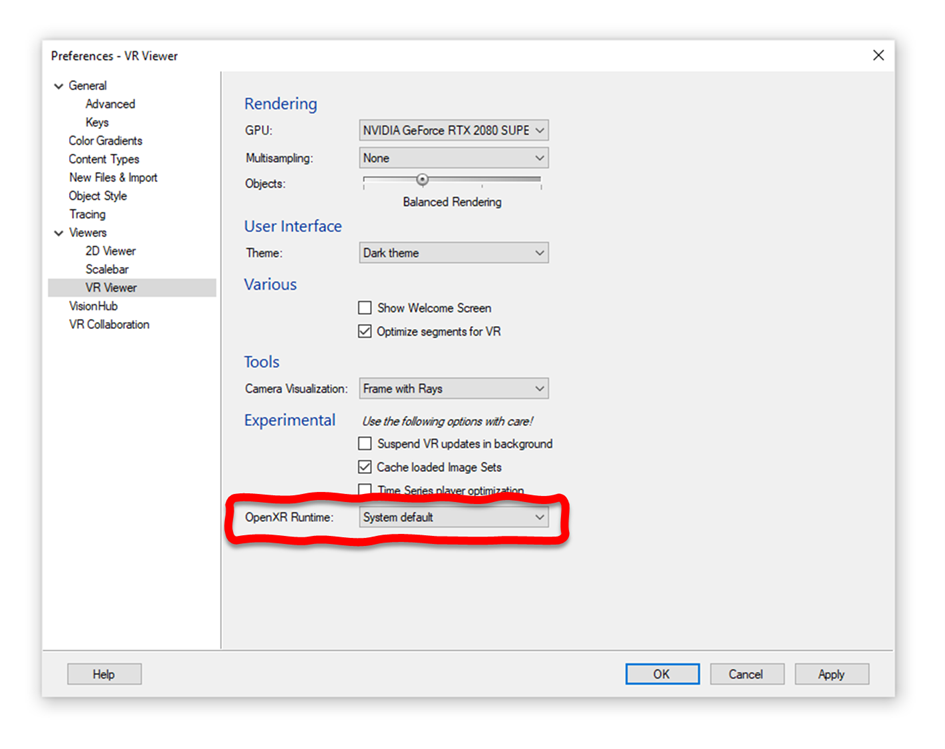The width and height of the screenshot is (945, 749).
Task: Confirm changes with the OK button
Action: pyautogui.click(x=662, y=673)
